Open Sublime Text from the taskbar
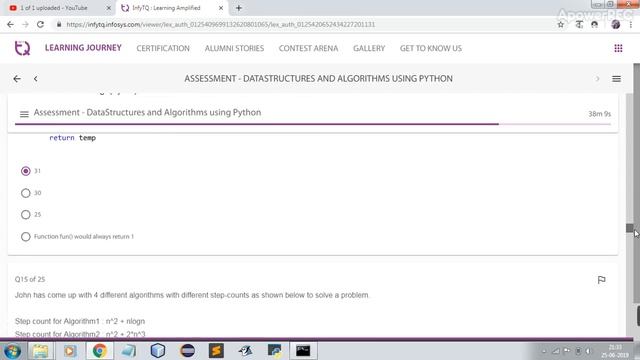The width and height of the screenshot is (640, 360). [x=216, y=351]
